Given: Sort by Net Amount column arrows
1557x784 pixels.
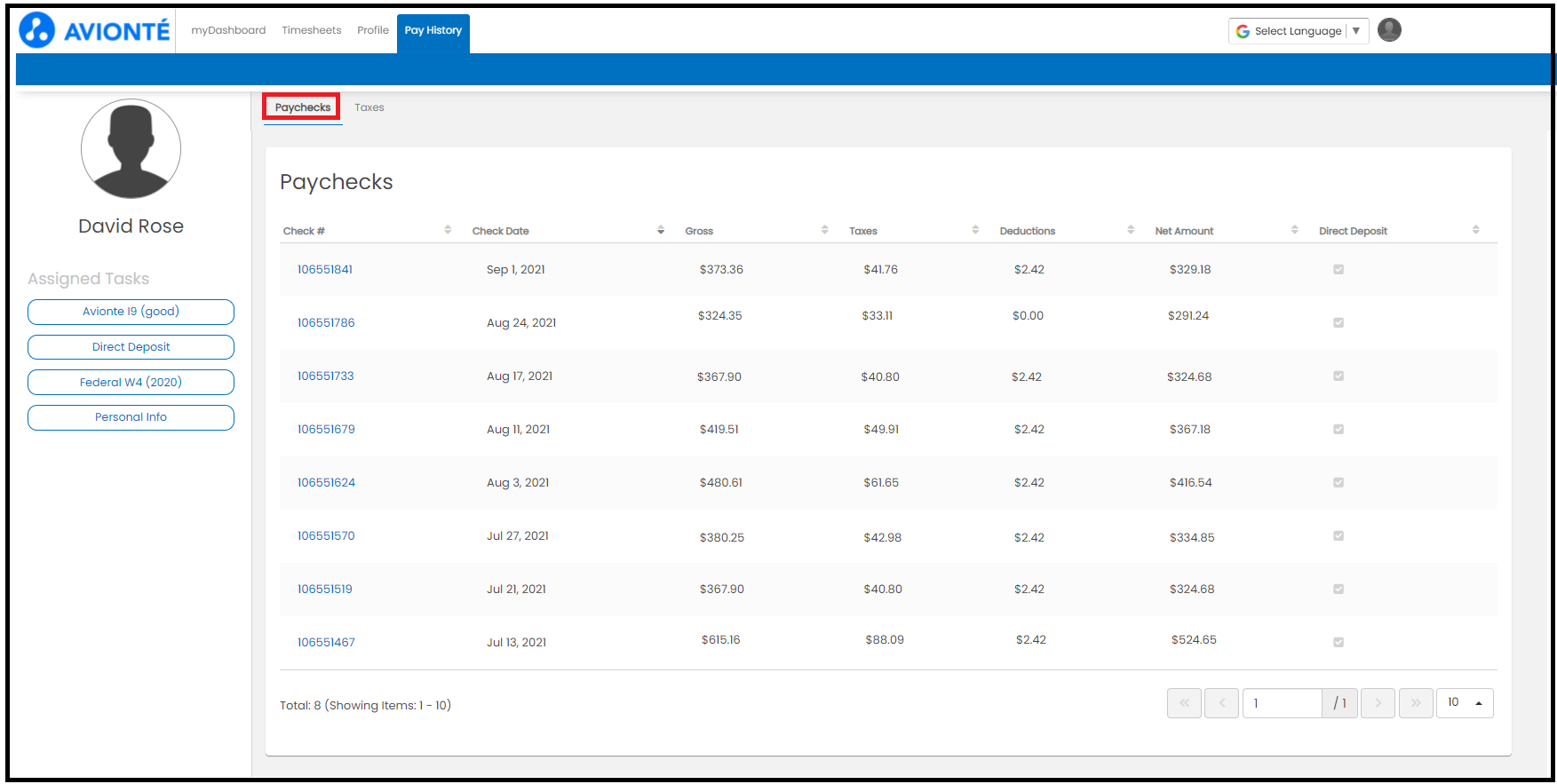Looking at the screenshot, I should 1294,230.
